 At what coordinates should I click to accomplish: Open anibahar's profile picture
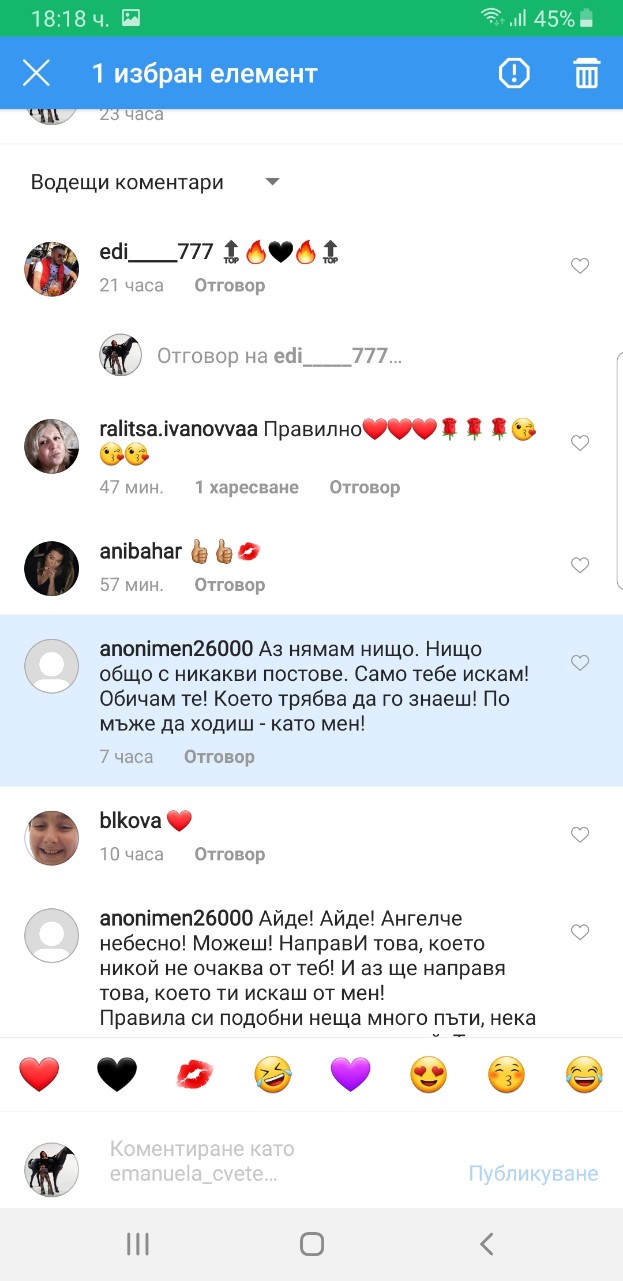(x=51, y=569)
